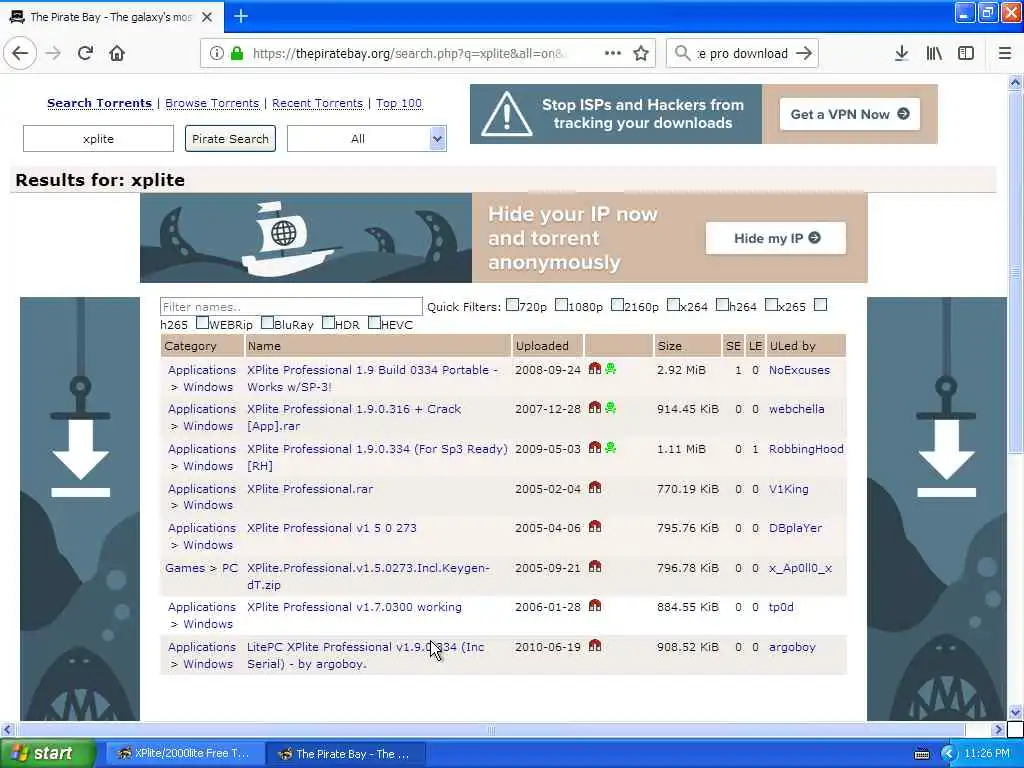
Task: Click magnet icon for the argoboy torrent
Action: (594, 646)
